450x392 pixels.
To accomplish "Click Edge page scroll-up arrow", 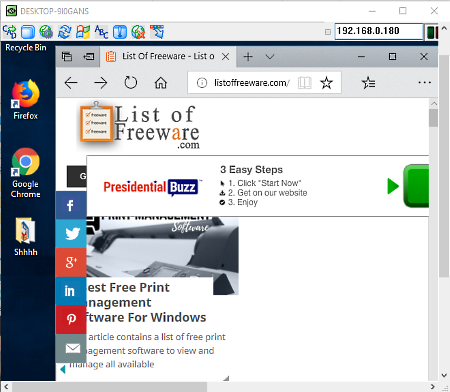I will (434, 103).
